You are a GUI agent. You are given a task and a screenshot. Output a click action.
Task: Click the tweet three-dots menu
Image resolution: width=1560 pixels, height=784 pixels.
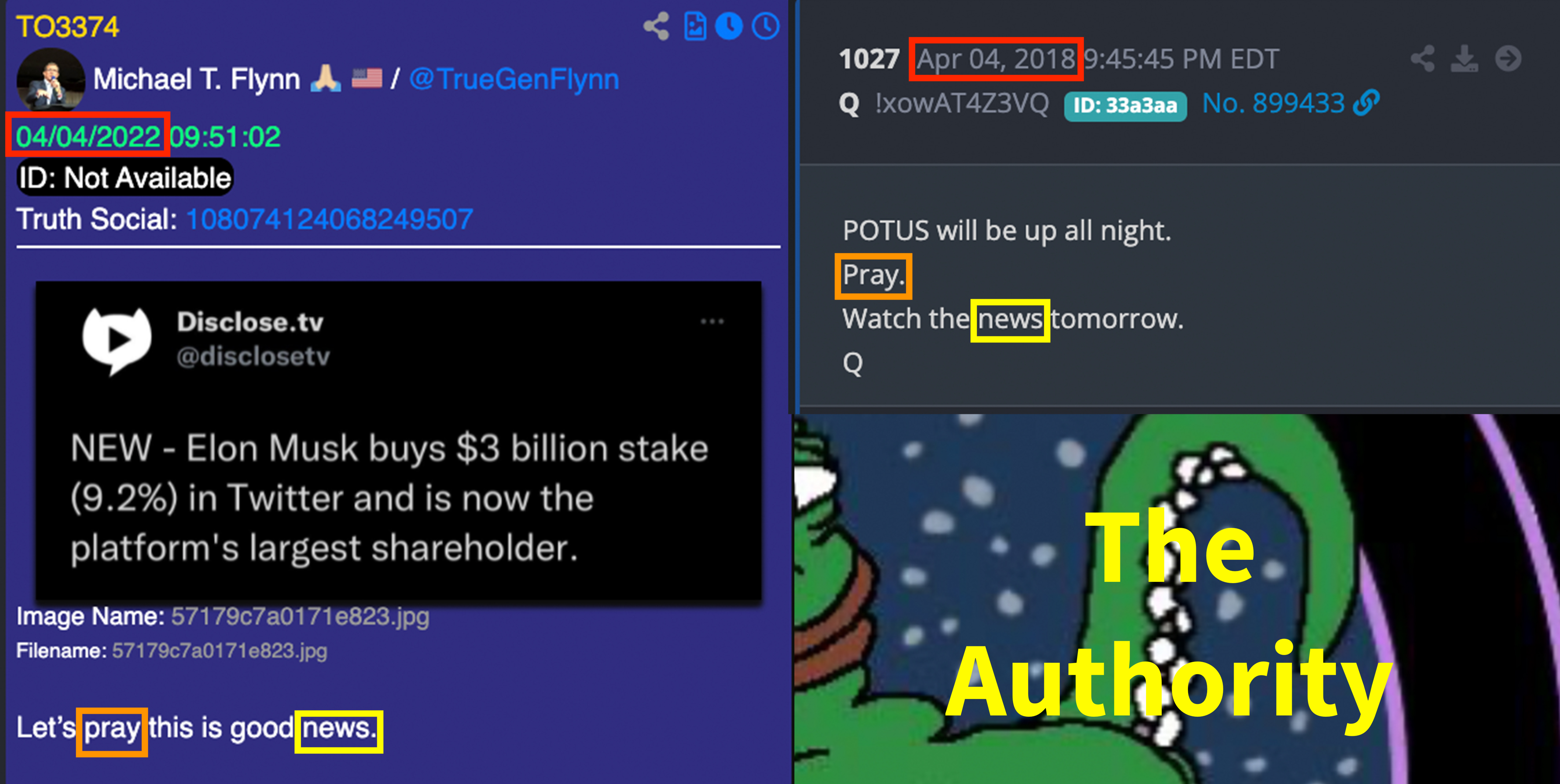coord(712,321)
